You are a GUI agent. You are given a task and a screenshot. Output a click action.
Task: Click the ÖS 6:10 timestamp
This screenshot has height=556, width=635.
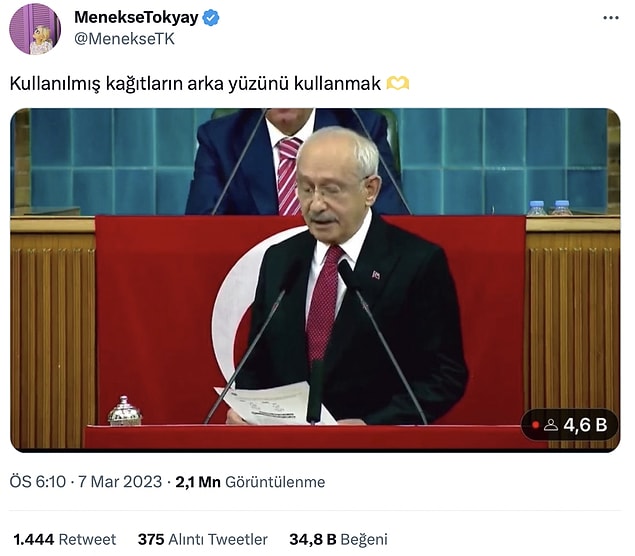[38, 482]
